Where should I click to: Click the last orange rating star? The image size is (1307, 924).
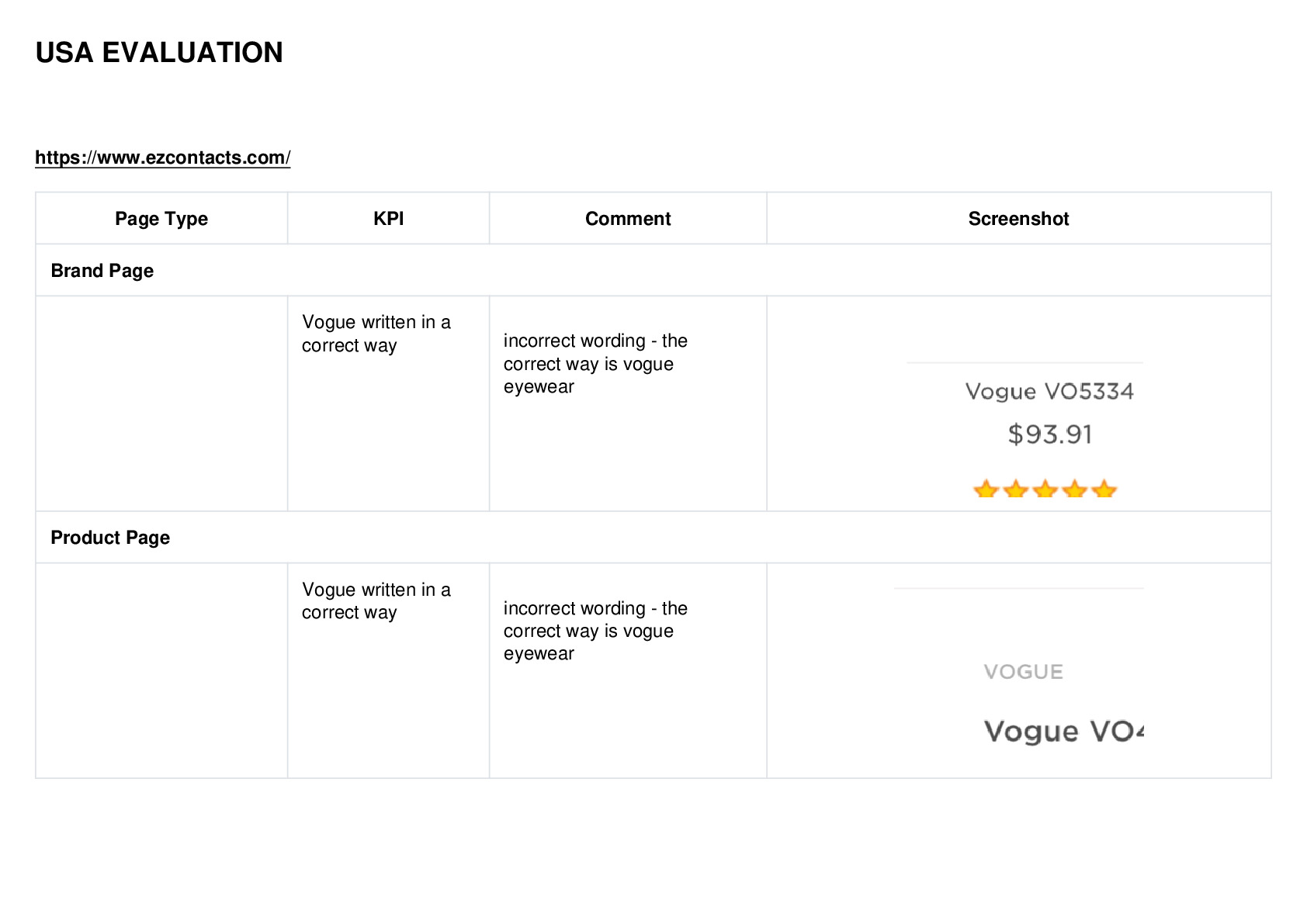point(1104,489)
